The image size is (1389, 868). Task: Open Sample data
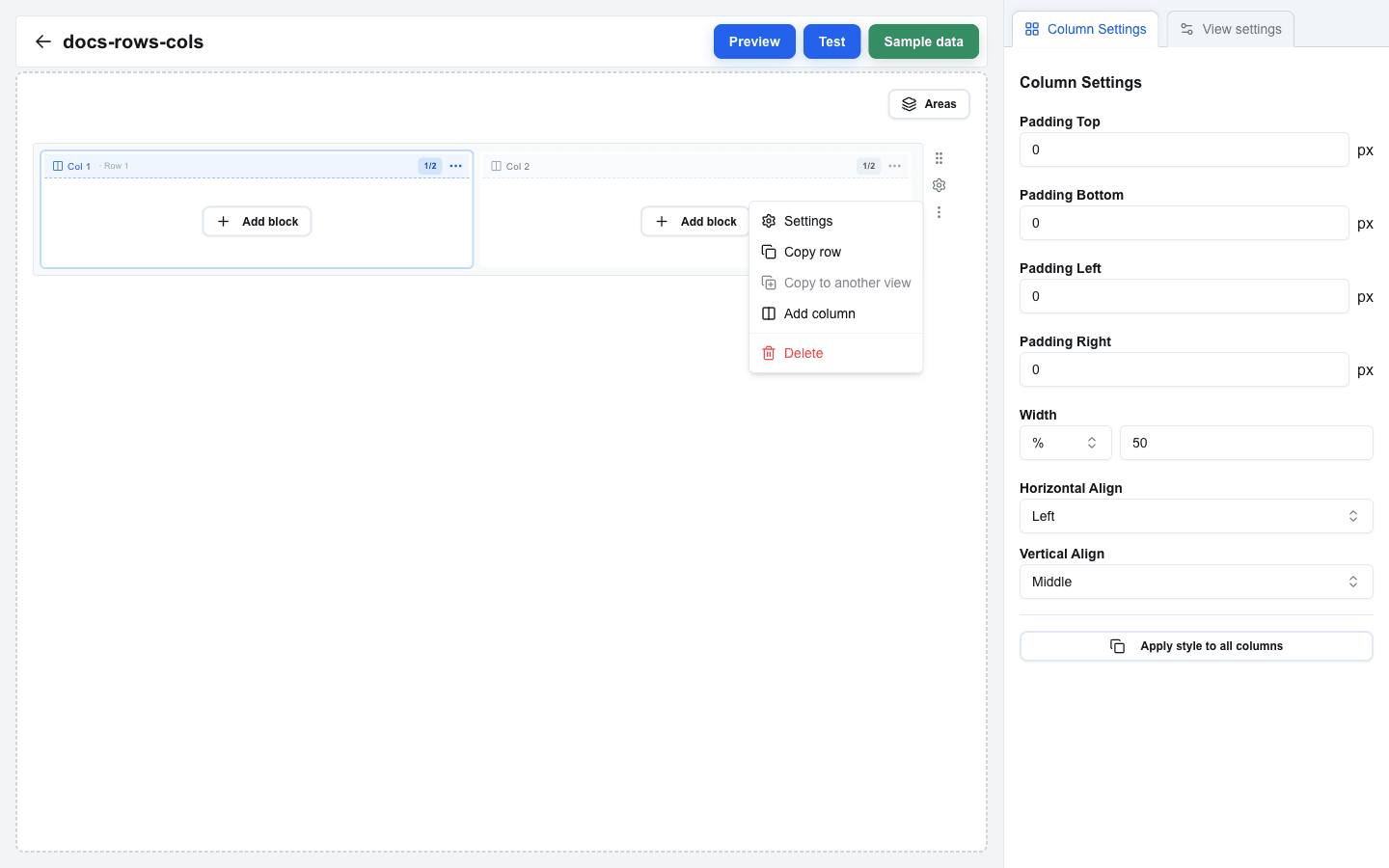tap(923, 41)
